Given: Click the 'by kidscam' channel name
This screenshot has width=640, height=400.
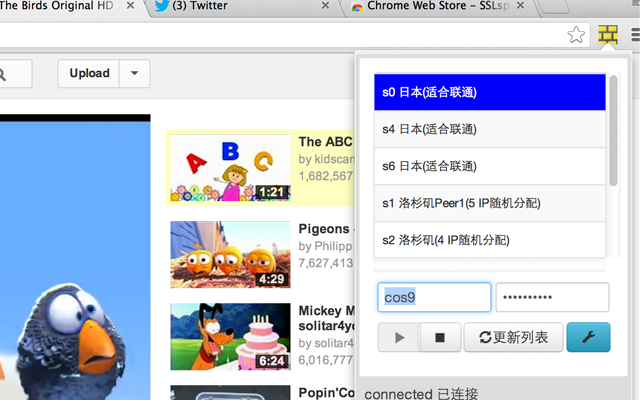Looking at the screenshot, I should 327,159.
